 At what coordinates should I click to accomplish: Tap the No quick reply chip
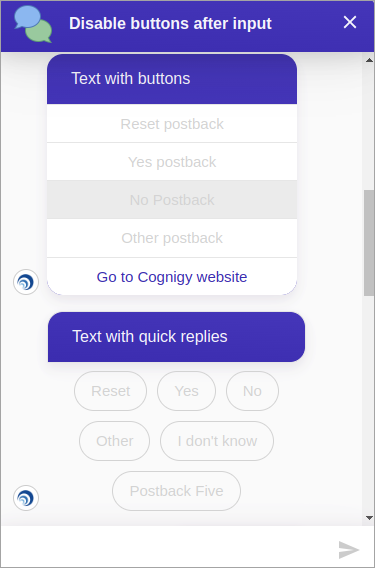(x=253, y=391)
